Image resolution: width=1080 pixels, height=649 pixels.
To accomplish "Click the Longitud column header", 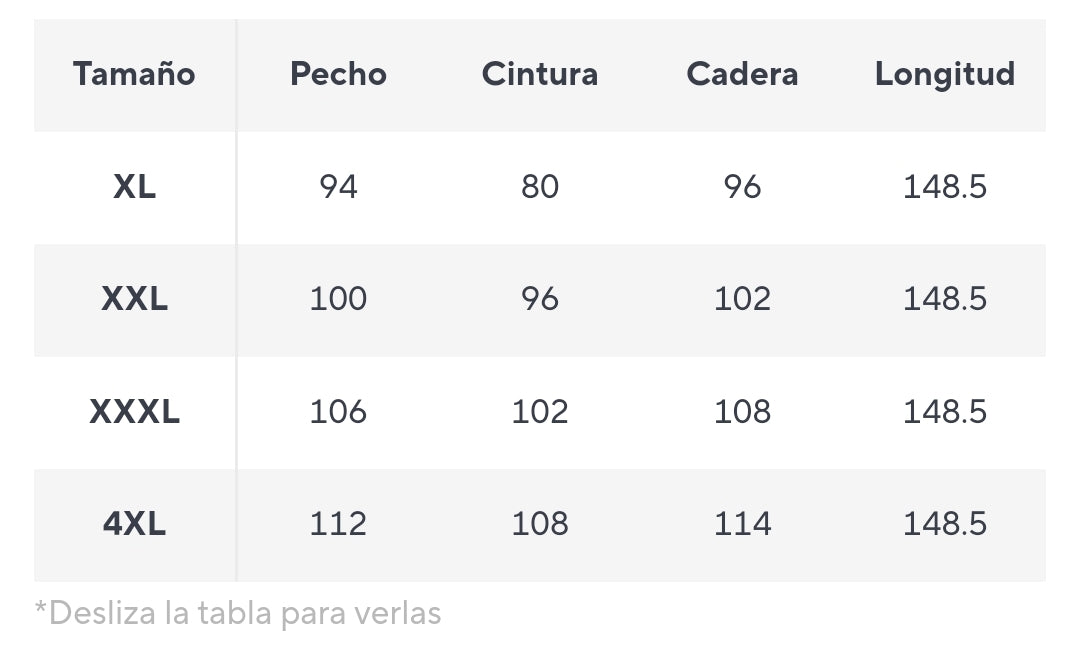I will (945, 74).
